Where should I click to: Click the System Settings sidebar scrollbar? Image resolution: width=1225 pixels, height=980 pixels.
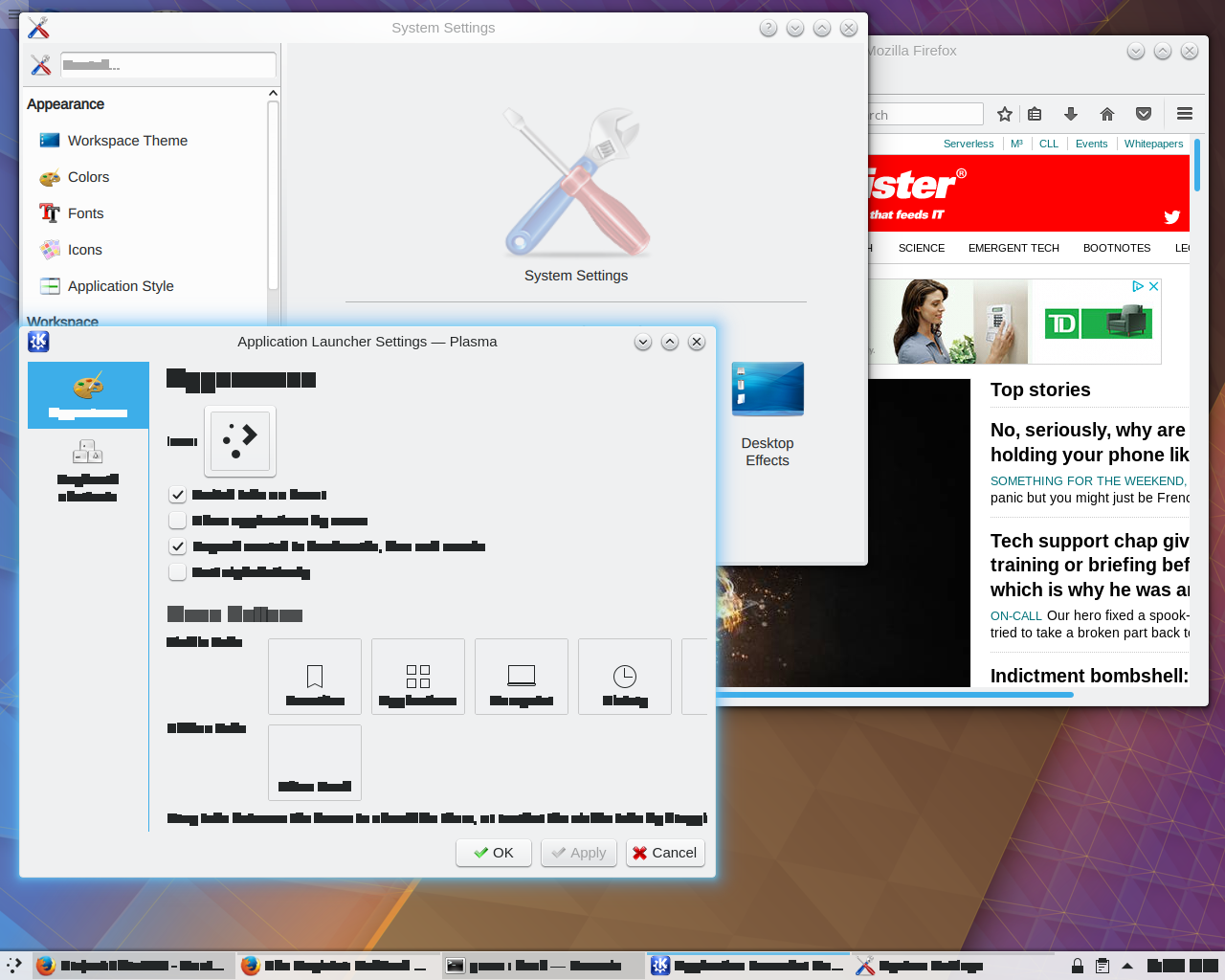pos(273,195)
